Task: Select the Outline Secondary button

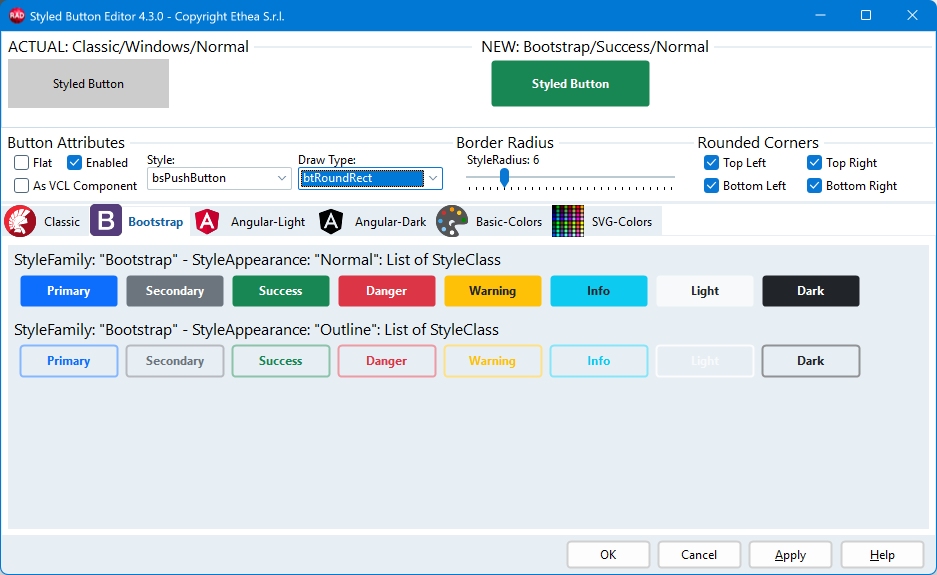Action: pos(174,361)
